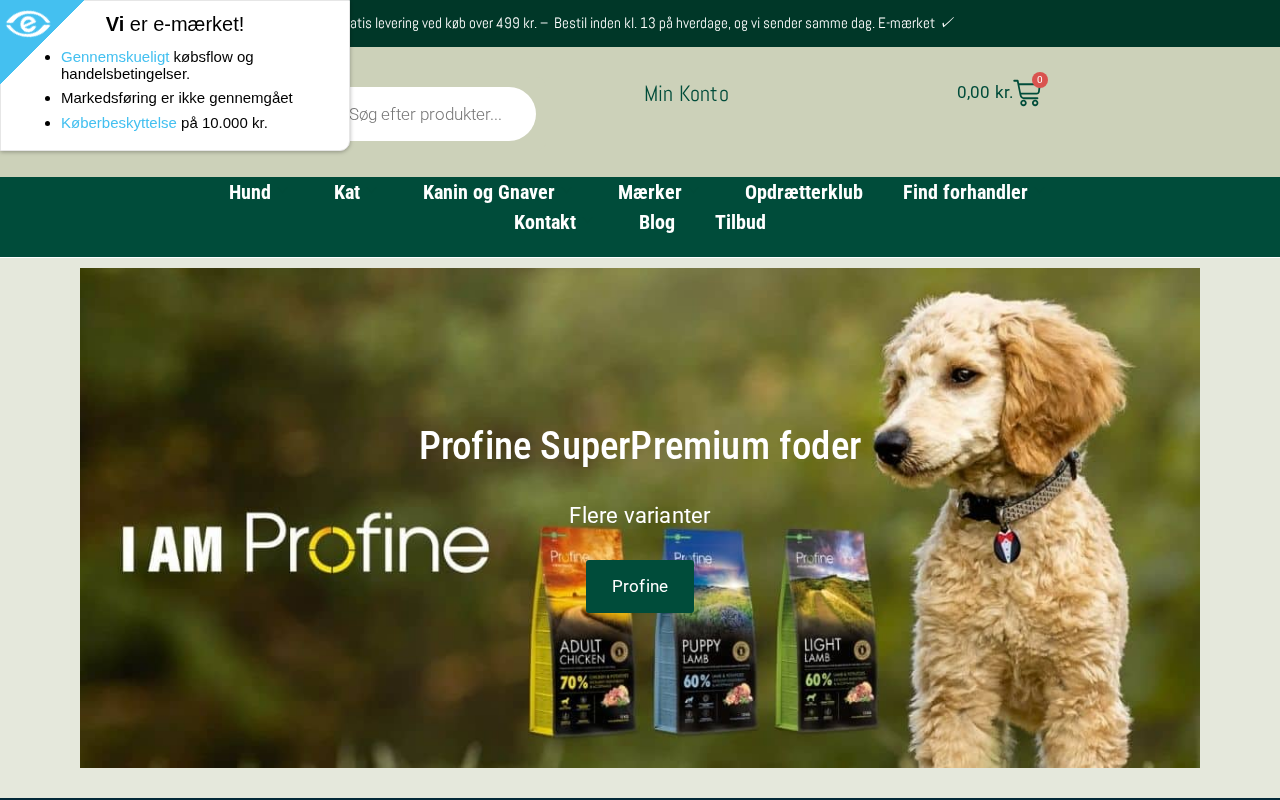This screenshot has width=1280, height=800.
Task: Open Find forhandler page
Action: (x=965, y=192)
